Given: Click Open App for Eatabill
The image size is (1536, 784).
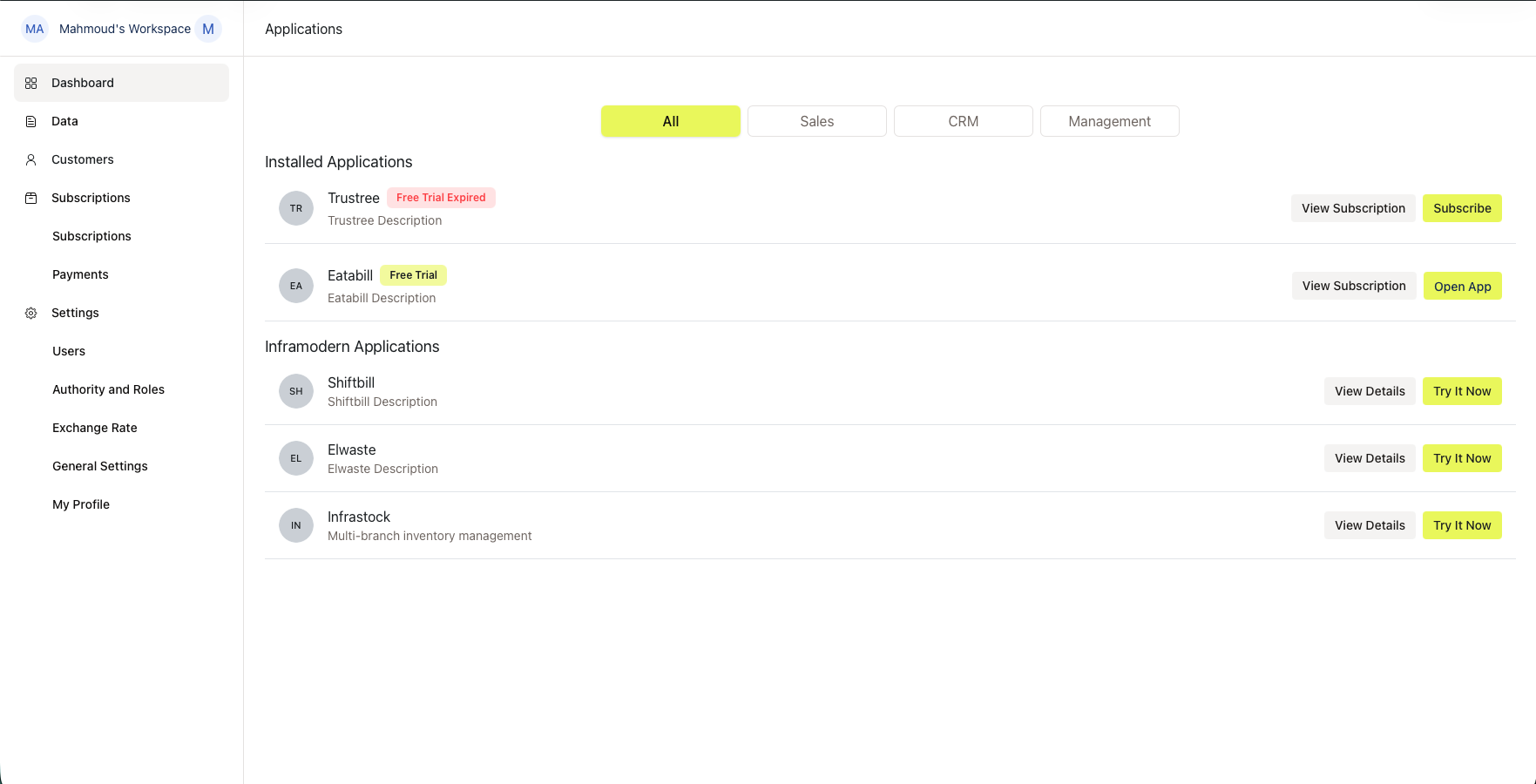Looking at the screenshot, I should coord(1463,286).
